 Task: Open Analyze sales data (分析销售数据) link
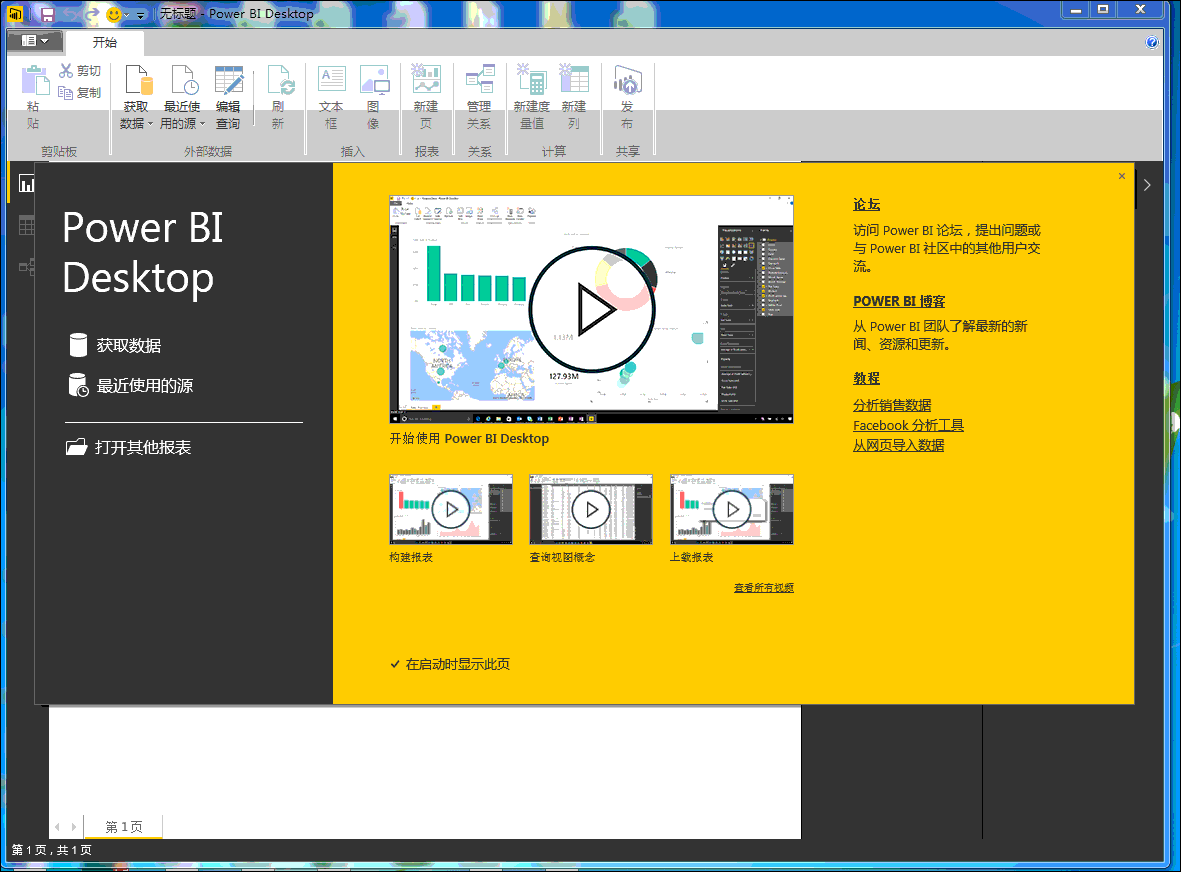tap(892, 405)
